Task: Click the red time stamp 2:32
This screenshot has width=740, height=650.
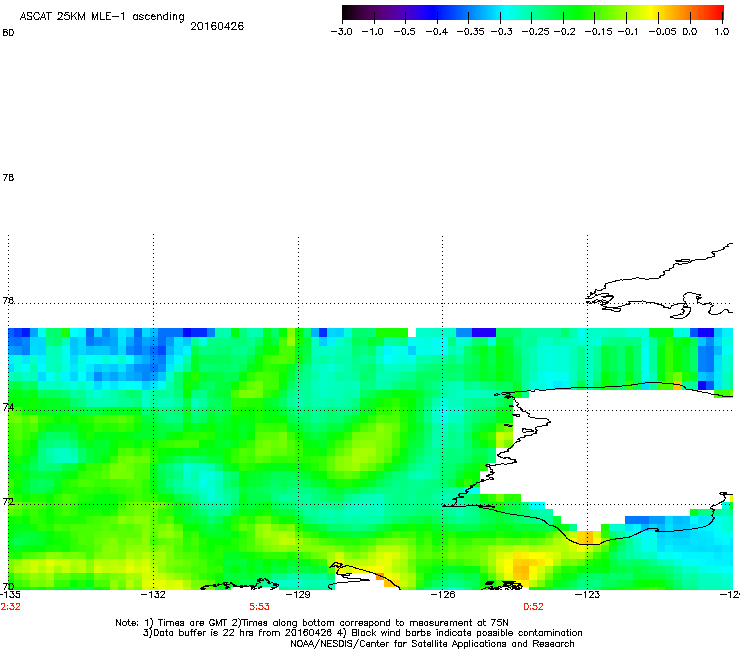Action: (x=10, y=607)
